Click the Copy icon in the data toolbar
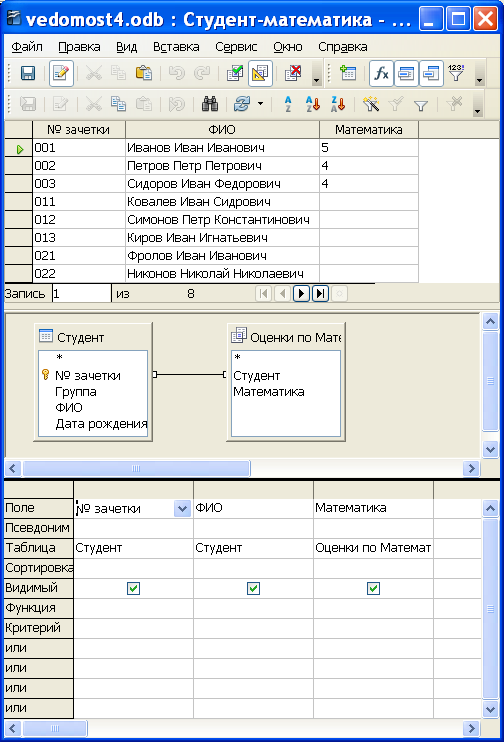This screenshot has height=742, width=504. [118, 104]
